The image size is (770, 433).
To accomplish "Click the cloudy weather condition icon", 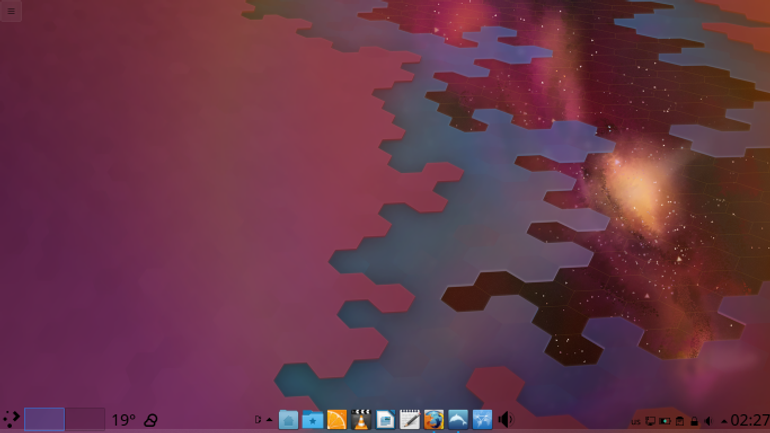I will click(x=150, y=420).
